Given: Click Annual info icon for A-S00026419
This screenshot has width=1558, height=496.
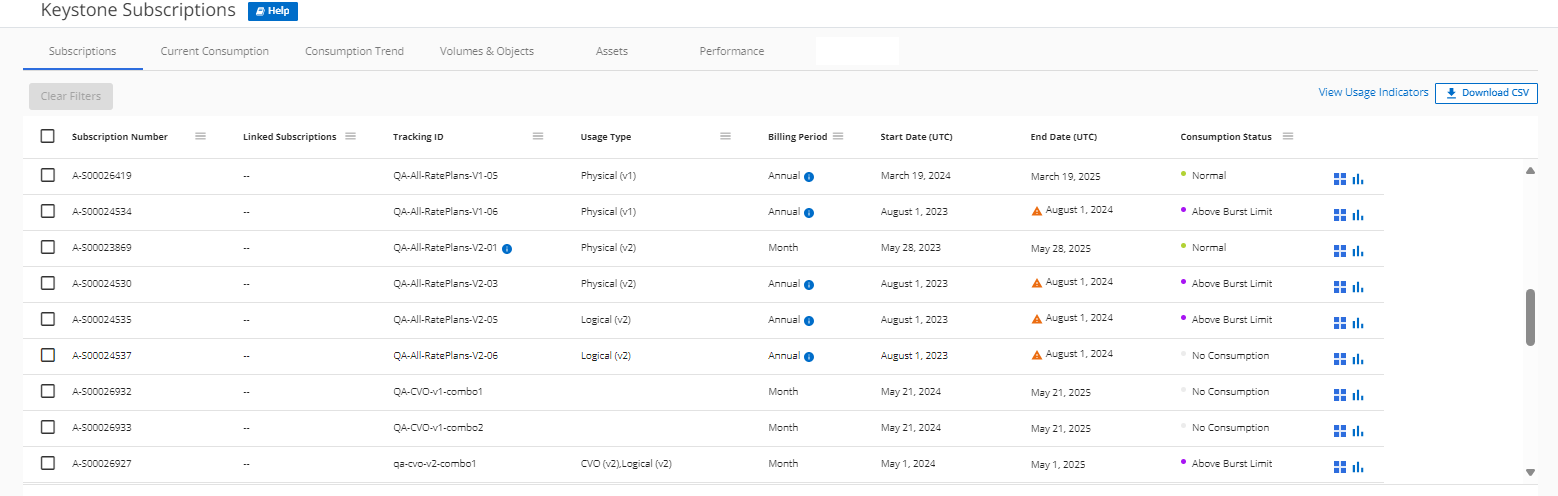Looking at the screenshot, I should [809, 176].
